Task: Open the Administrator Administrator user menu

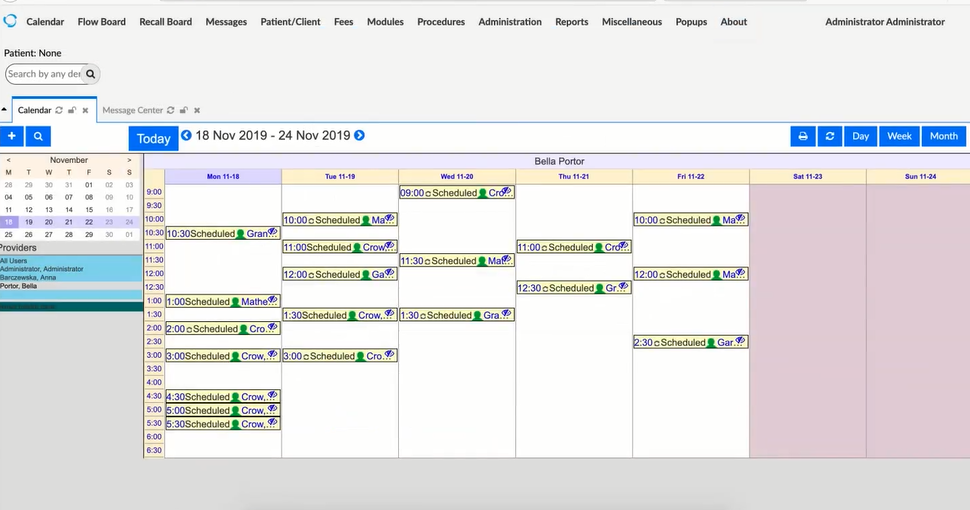Action: tap(885, 22)
